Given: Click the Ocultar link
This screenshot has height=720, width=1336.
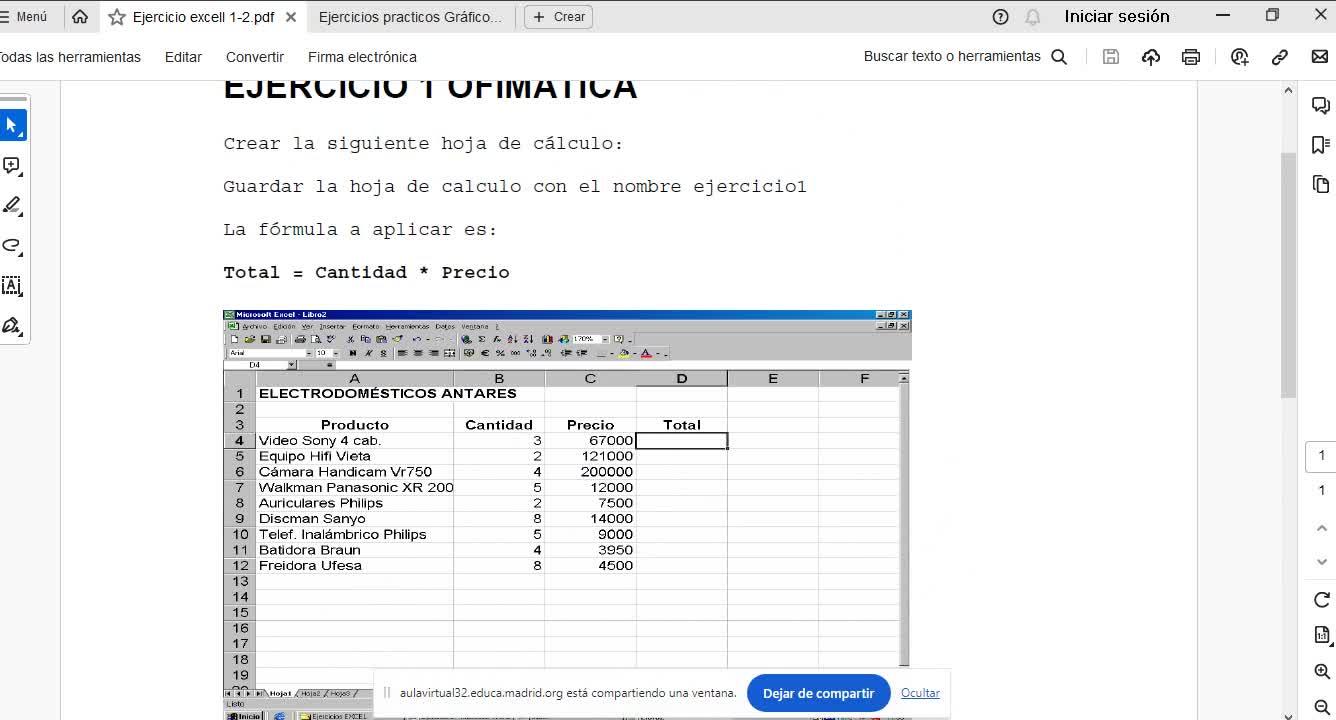Looking at the screenshot, I should pyautogui.click(x=920, y=693).
